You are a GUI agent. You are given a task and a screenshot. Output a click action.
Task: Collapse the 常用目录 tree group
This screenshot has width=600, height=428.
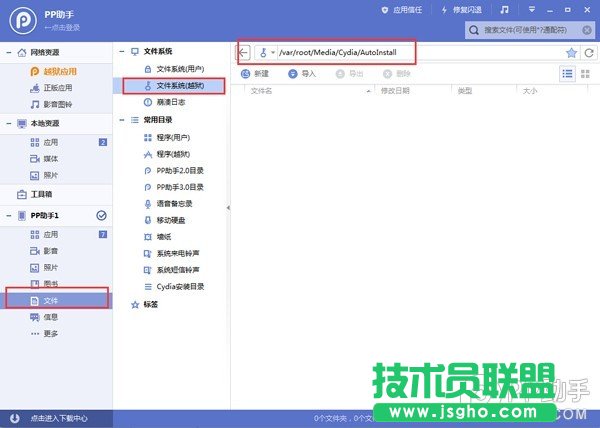pyautogui.click(x=122, y=120)
